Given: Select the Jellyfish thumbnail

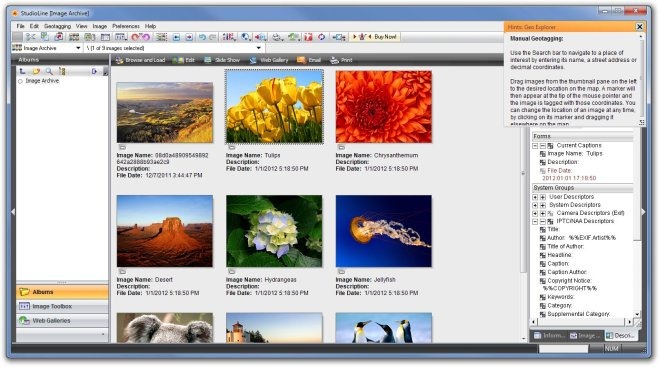Looking at the screenshot, I should point(384,231).
